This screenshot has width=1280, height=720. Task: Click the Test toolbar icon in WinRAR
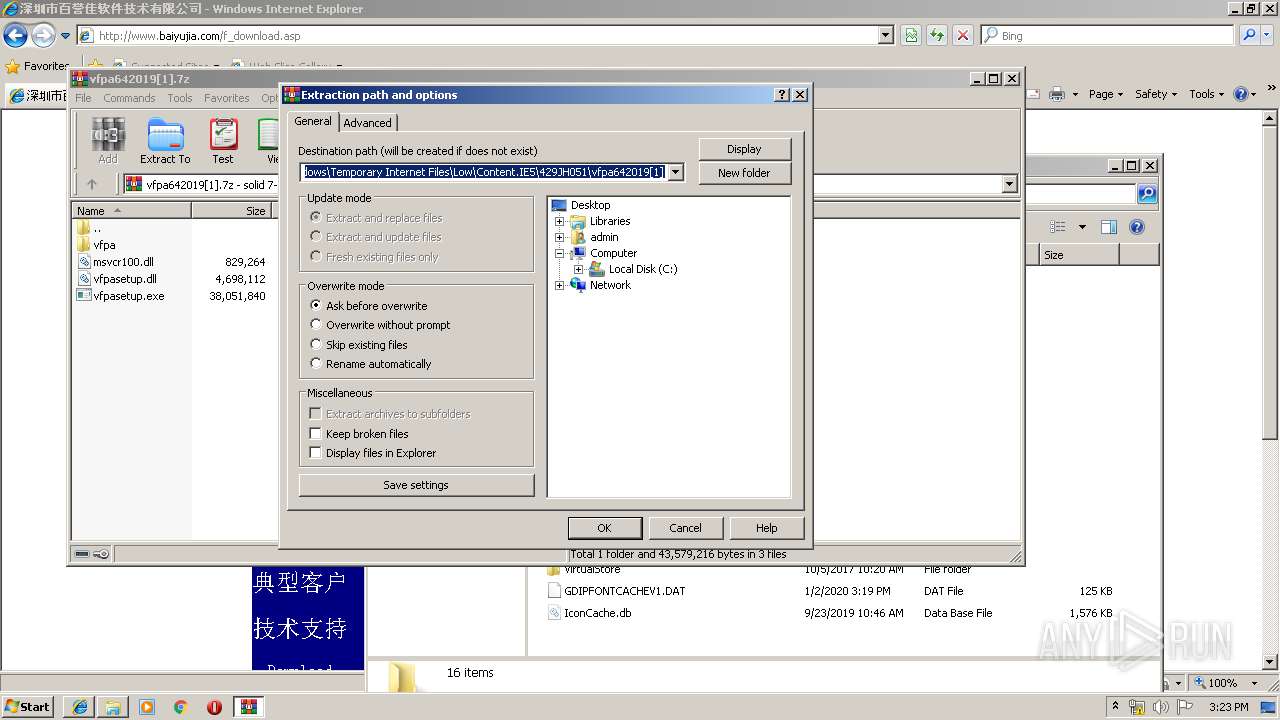coord(223,141)
